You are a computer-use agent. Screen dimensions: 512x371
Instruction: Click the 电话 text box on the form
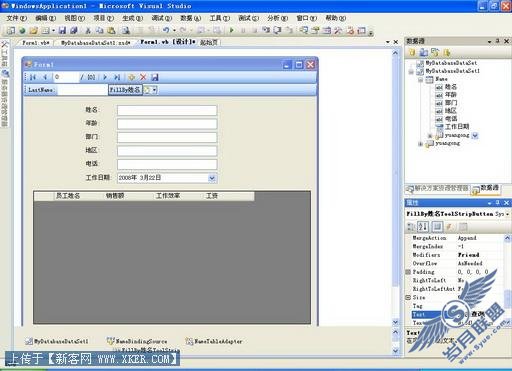pyautogui.click(x=167, y=164)
